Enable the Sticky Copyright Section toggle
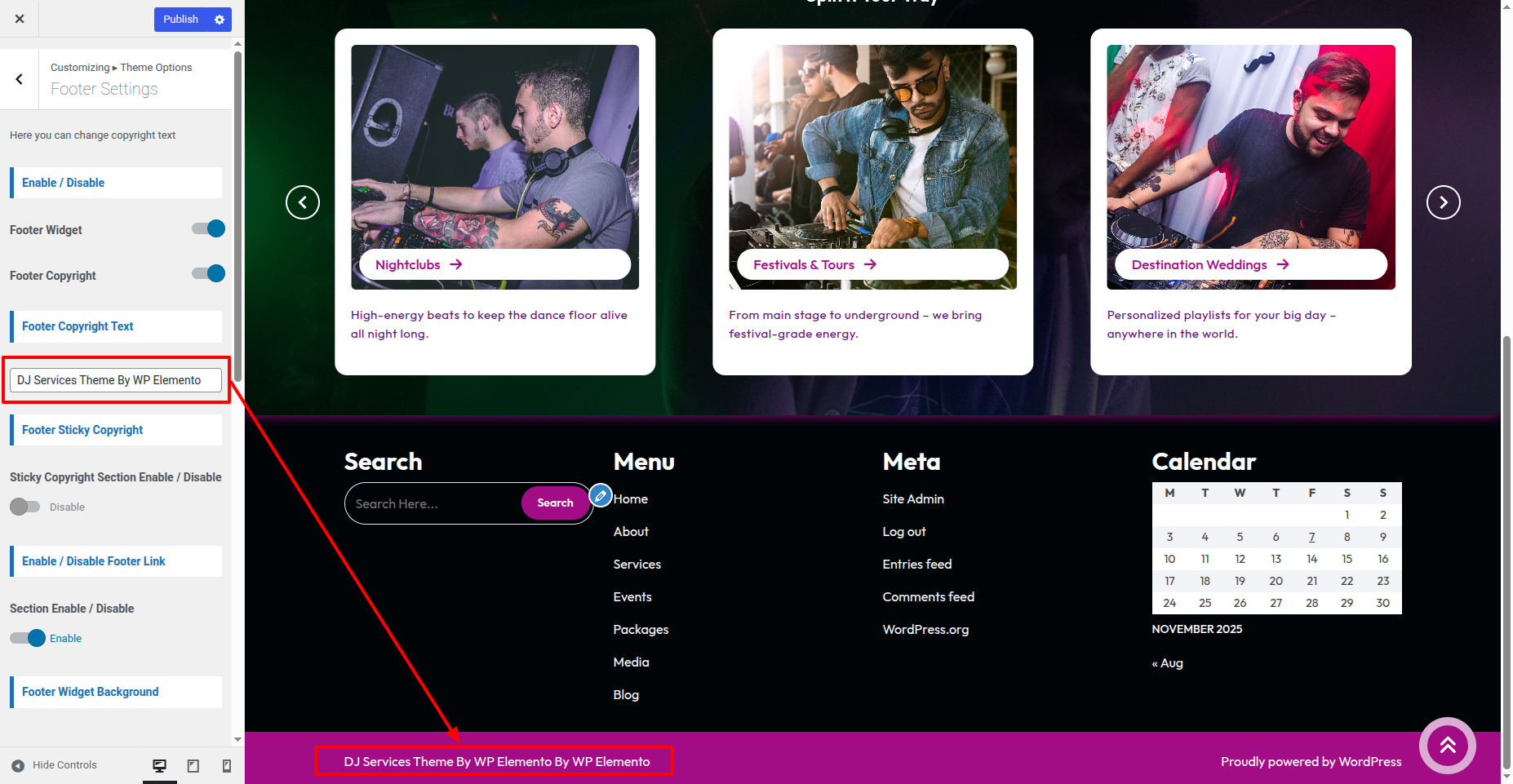The width and height of the screenshot is (1513, 784). [24, 507]
